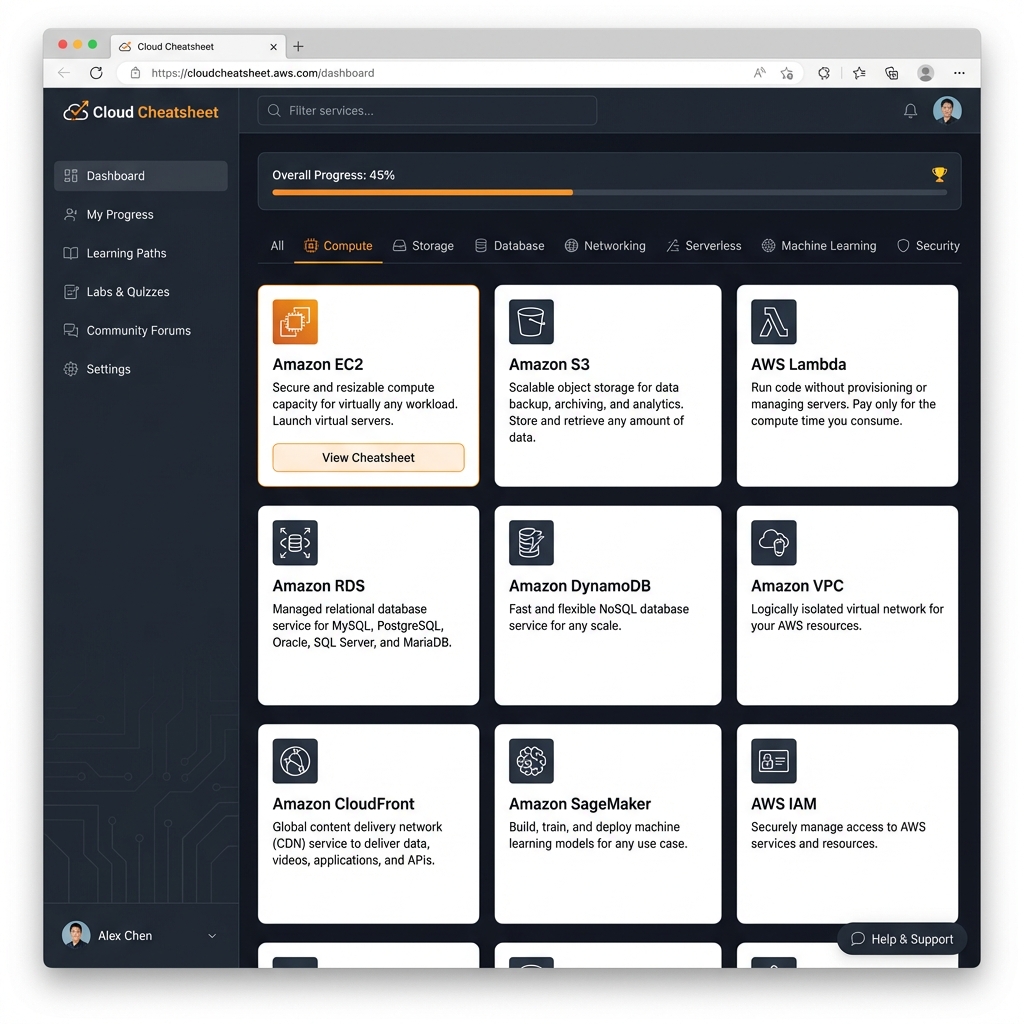Screen dimensions: 1024x1024
Task: Open the browser more options menu
Action: pos(958,72)
